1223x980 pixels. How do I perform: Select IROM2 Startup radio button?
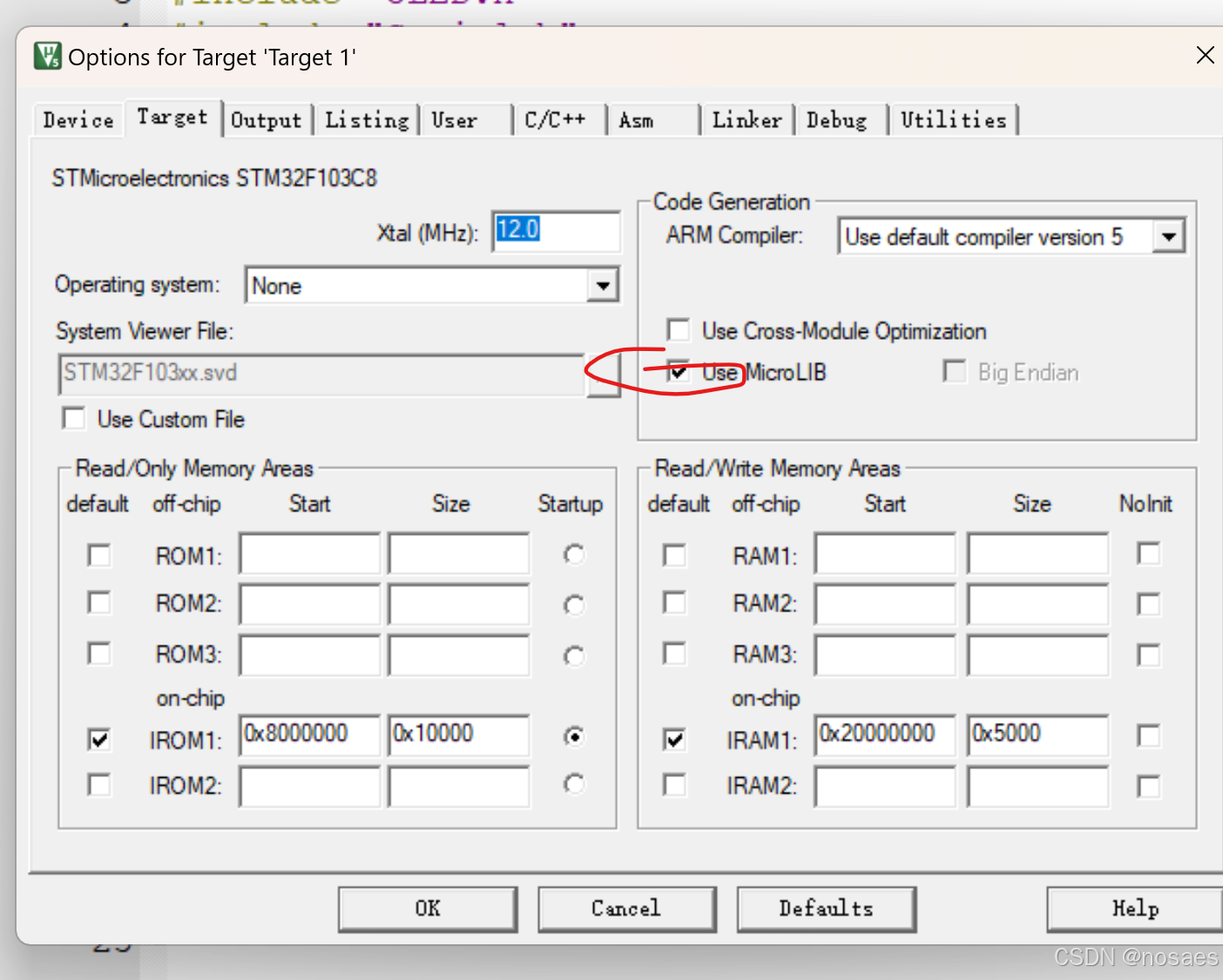pyautogui.click(x=573, y=784)
